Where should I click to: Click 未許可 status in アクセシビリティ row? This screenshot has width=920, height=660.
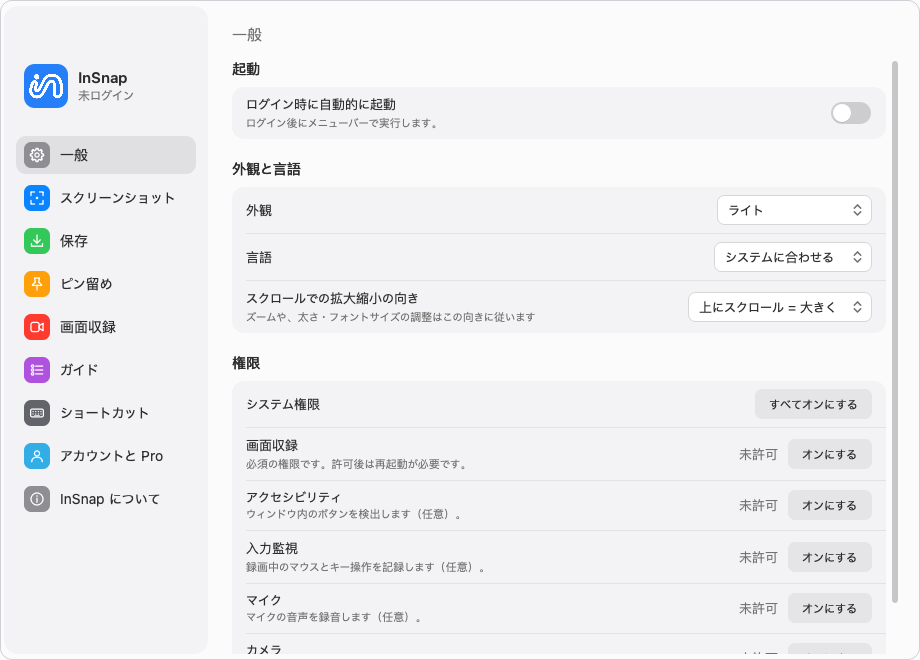[x=758, y=506]
